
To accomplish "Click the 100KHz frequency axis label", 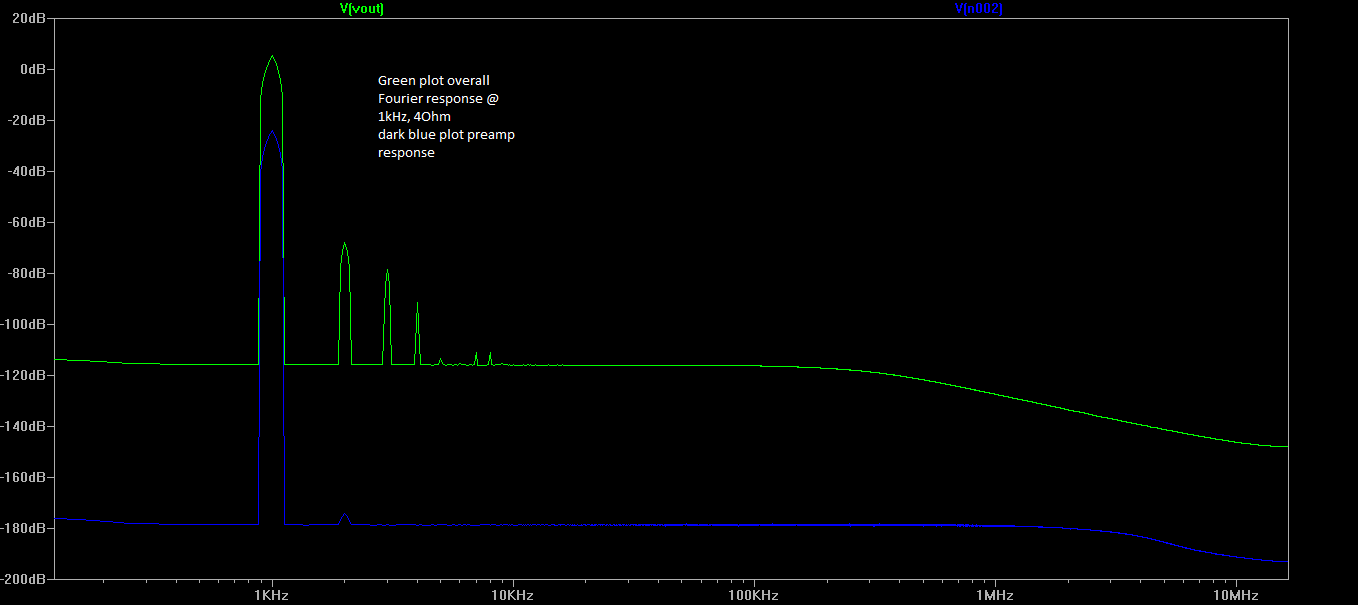I will [753, 596].
